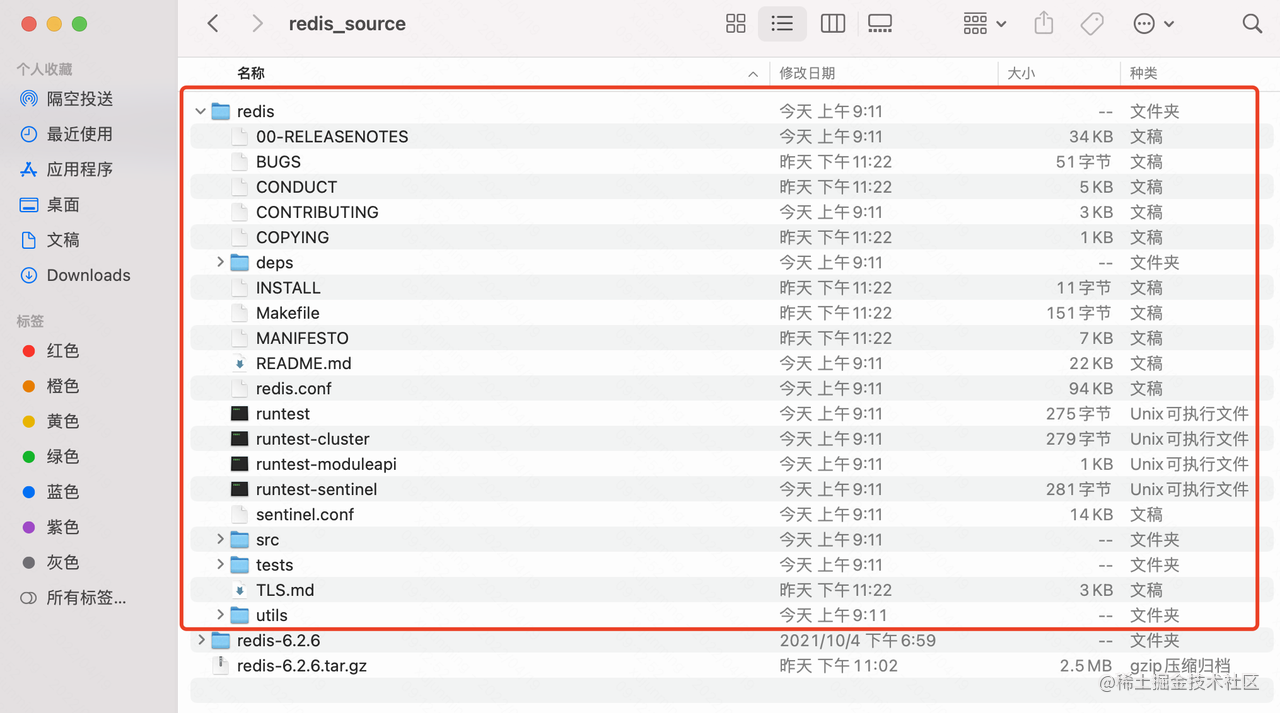This screenshot has height=713, width=1280.
Task: Select the runtest-moduleapi executable icon
Action: pyautogui.click(x=239, y=464)
